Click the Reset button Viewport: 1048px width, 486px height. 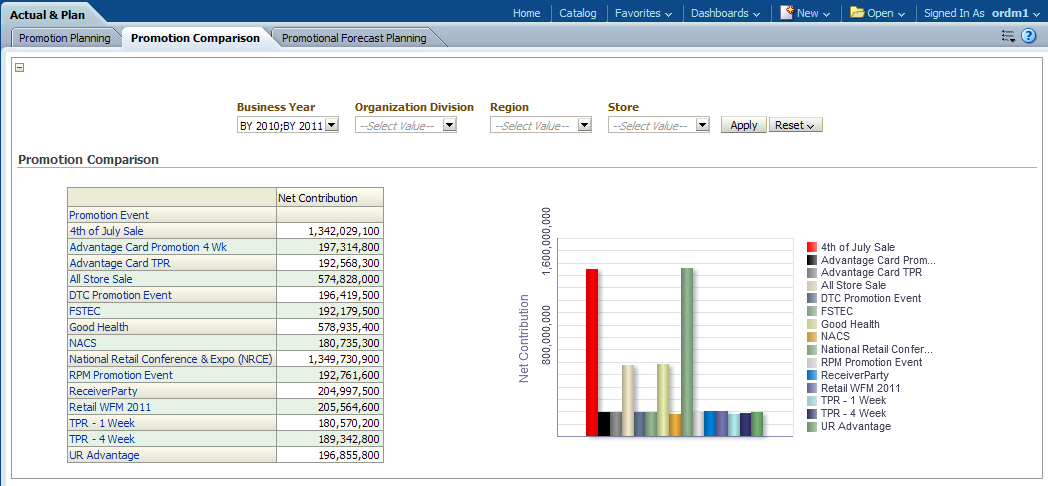[x=795, y=126]
